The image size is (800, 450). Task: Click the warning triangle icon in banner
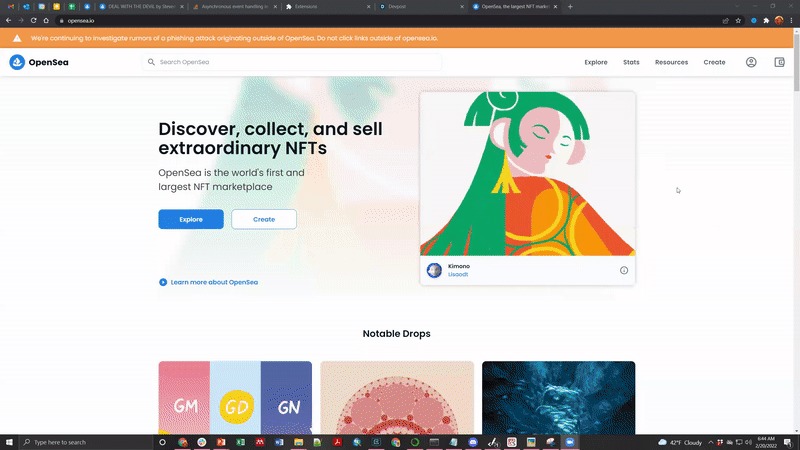(x=17, y=38)
